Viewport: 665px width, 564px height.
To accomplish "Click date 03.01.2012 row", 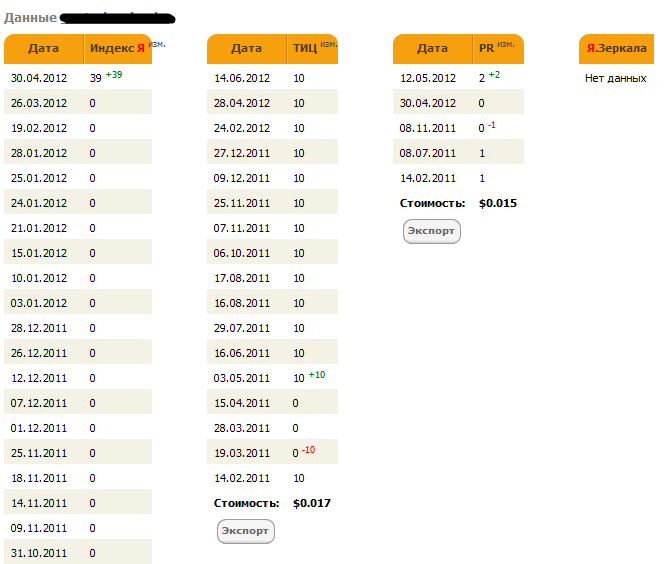I will (x=78, y=304).
